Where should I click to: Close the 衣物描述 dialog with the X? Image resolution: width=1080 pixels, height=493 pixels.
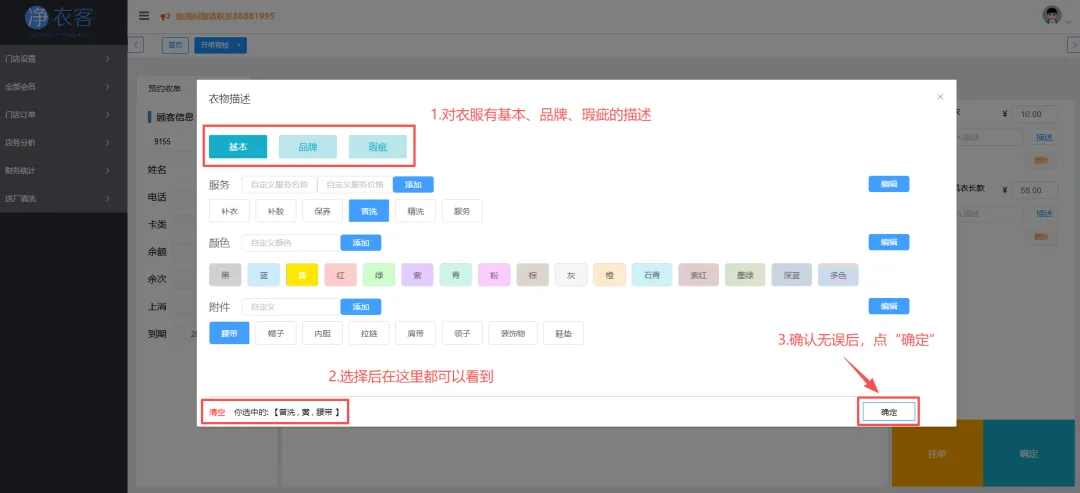(x=939, y=97)
